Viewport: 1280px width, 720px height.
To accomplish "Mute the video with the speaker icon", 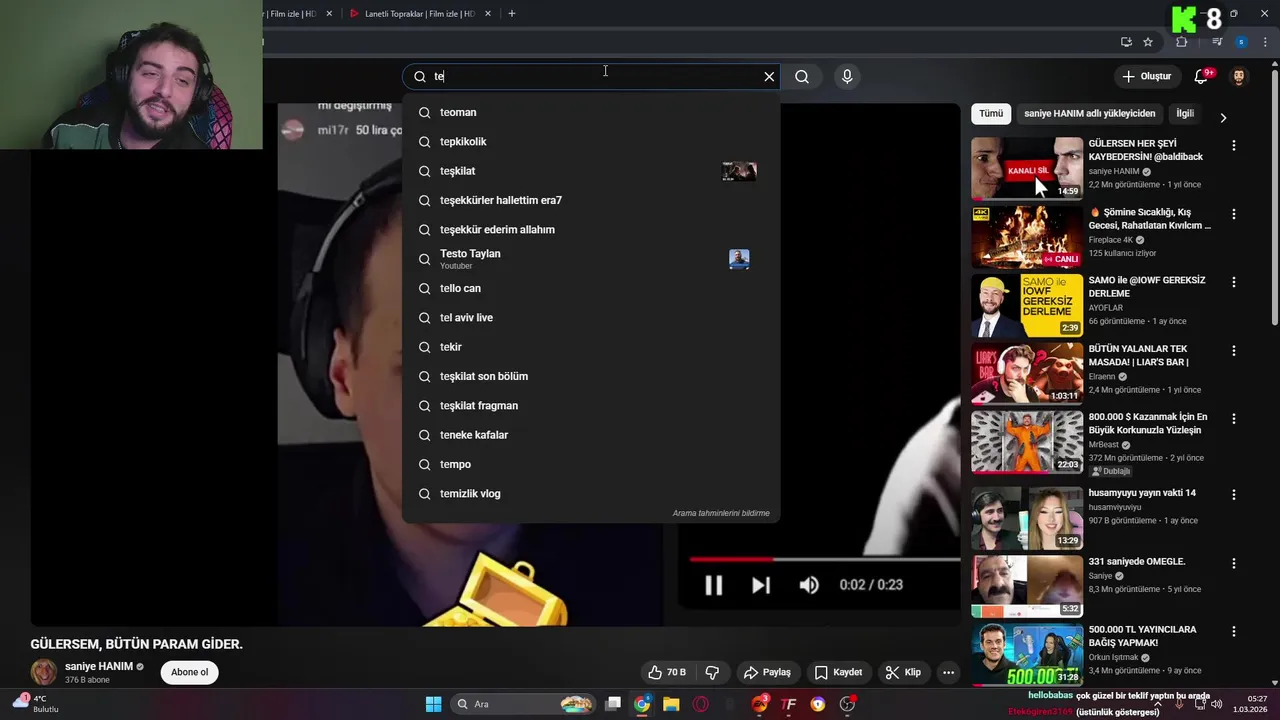I will [x=809, y=585].
